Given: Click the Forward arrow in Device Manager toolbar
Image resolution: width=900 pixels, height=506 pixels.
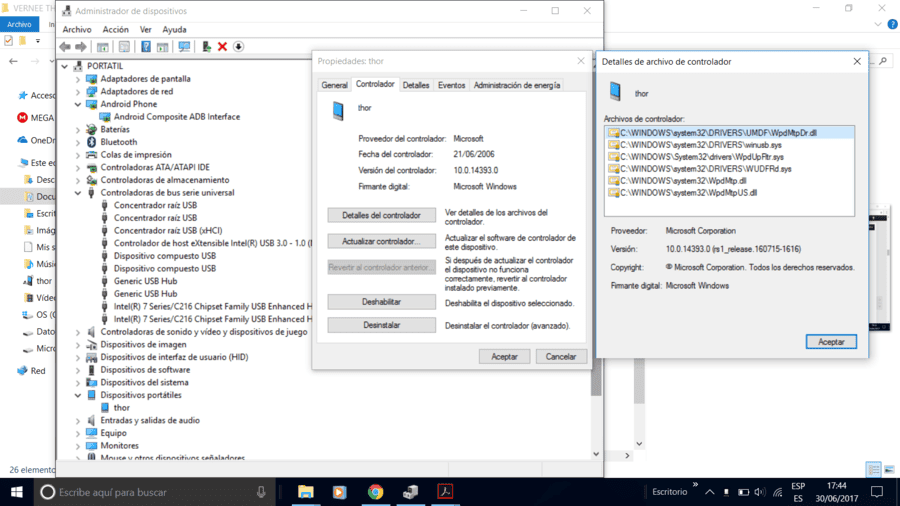Looking at the screenshot, I should 81,46.
